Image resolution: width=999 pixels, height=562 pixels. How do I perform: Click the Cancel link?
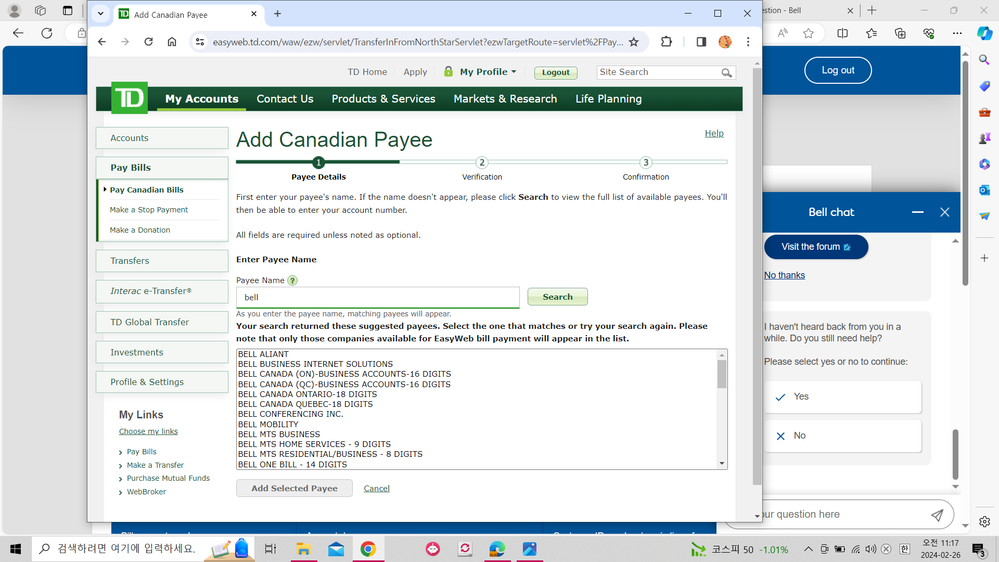point(376,488)
